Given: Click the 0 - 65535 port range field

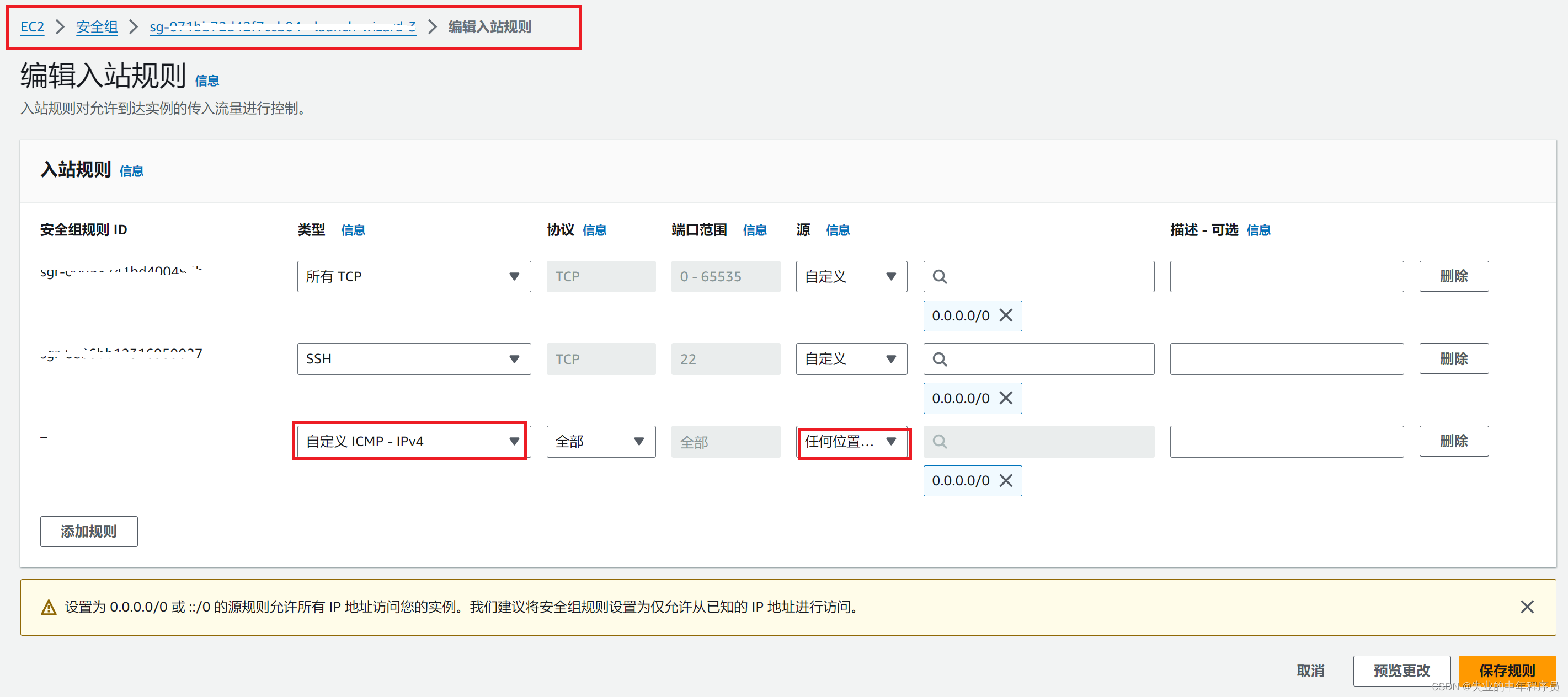Looking at the screenshot, I should [x=726, y=276].
